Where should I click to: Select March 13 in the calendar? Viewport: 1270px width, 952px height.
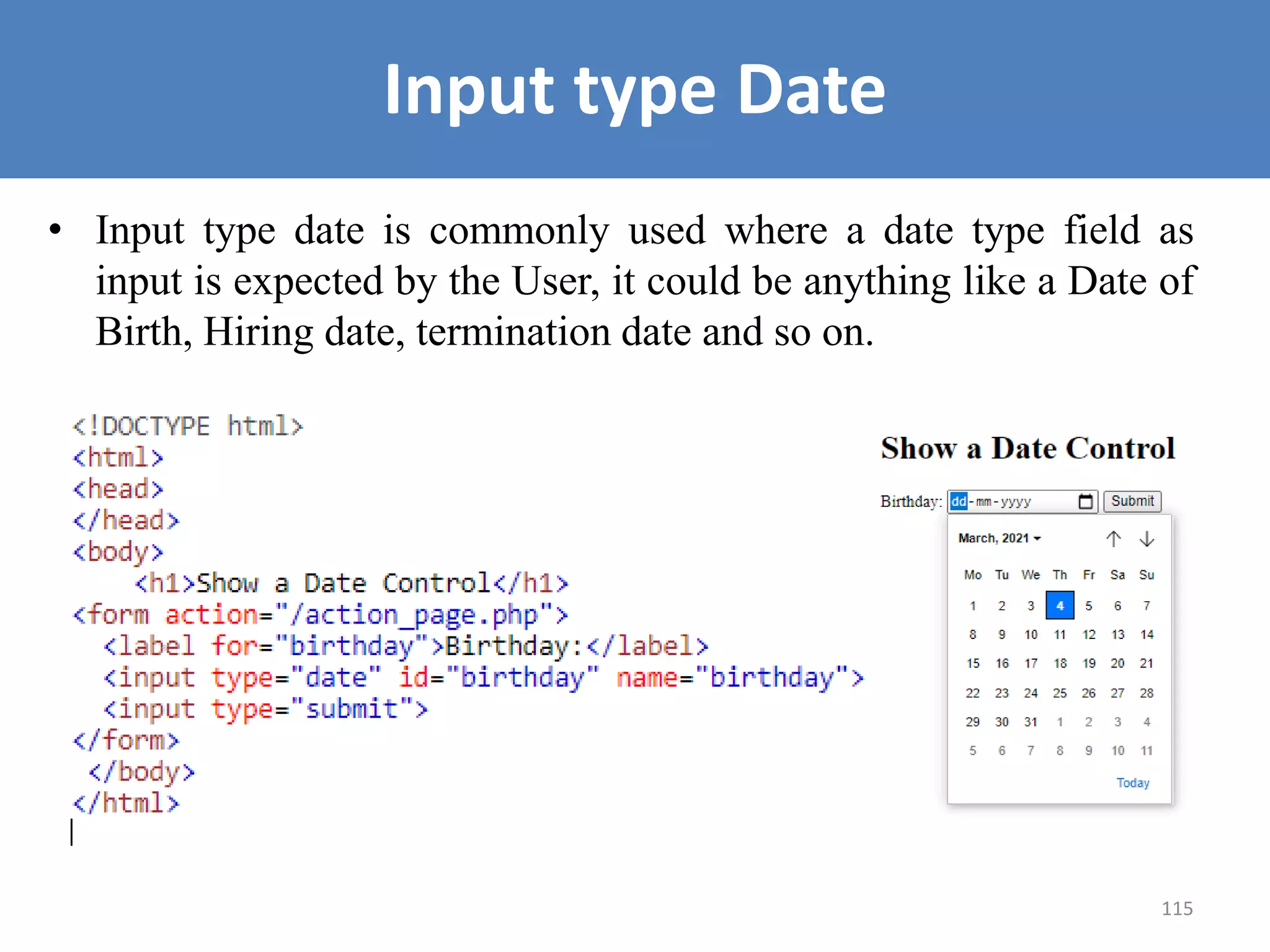click(1117, 635)
